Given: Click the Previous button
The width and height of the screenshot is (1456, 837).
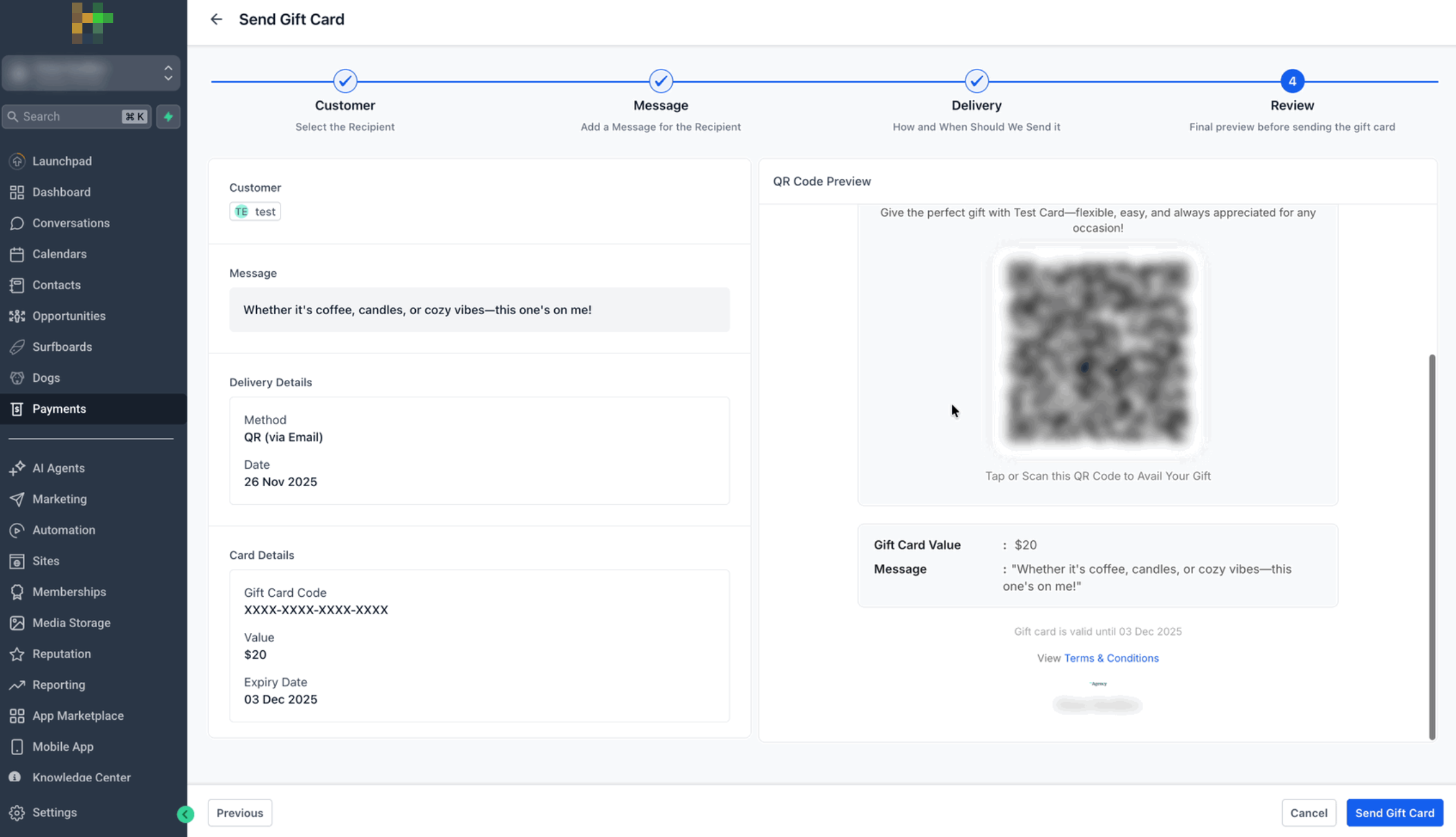Looking at the screenshot, I should 239,813.
